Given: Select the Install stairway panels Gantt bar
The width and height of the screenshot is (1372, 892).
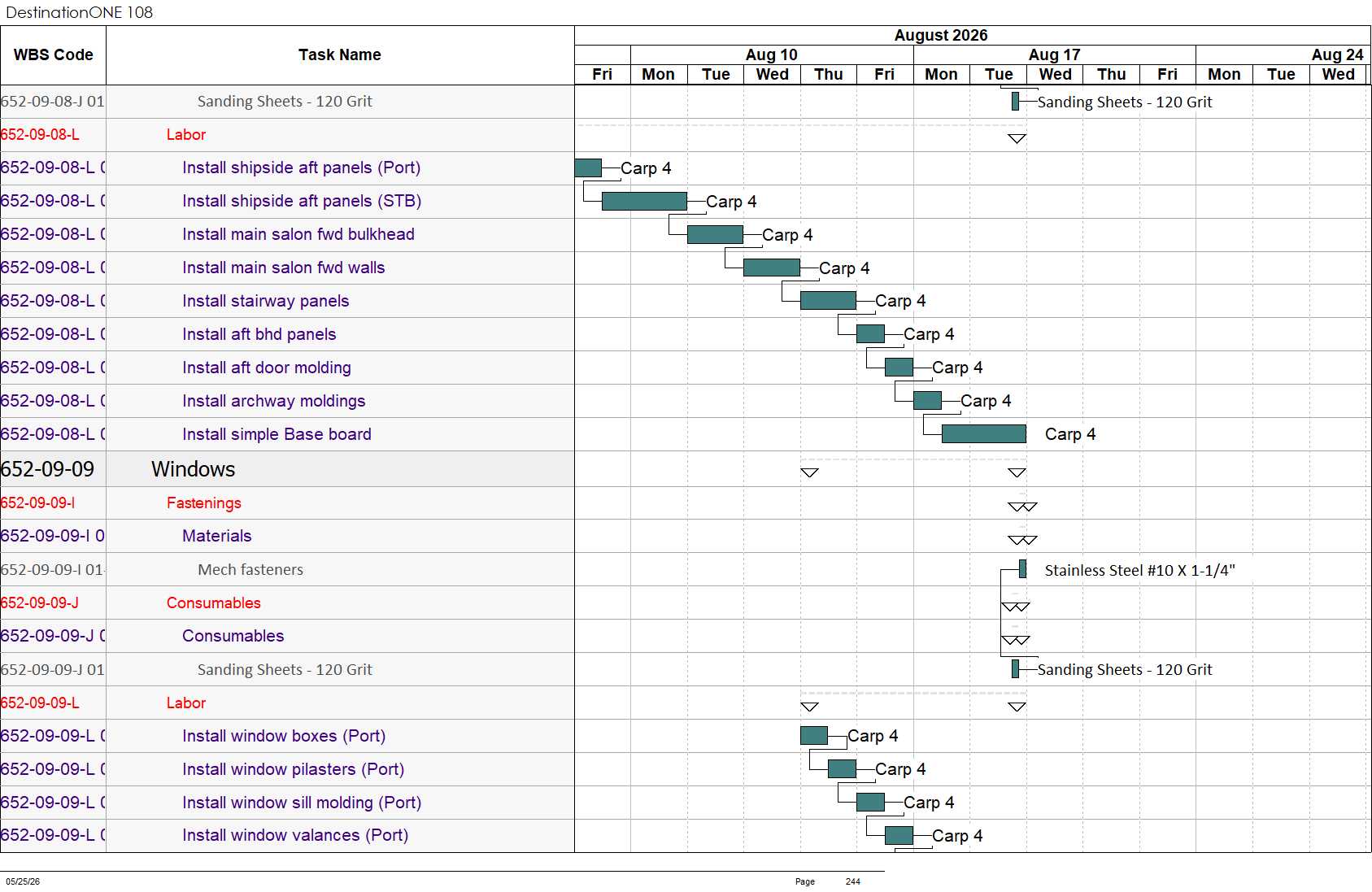Looking at the screenshot, I should pos(828,300).
